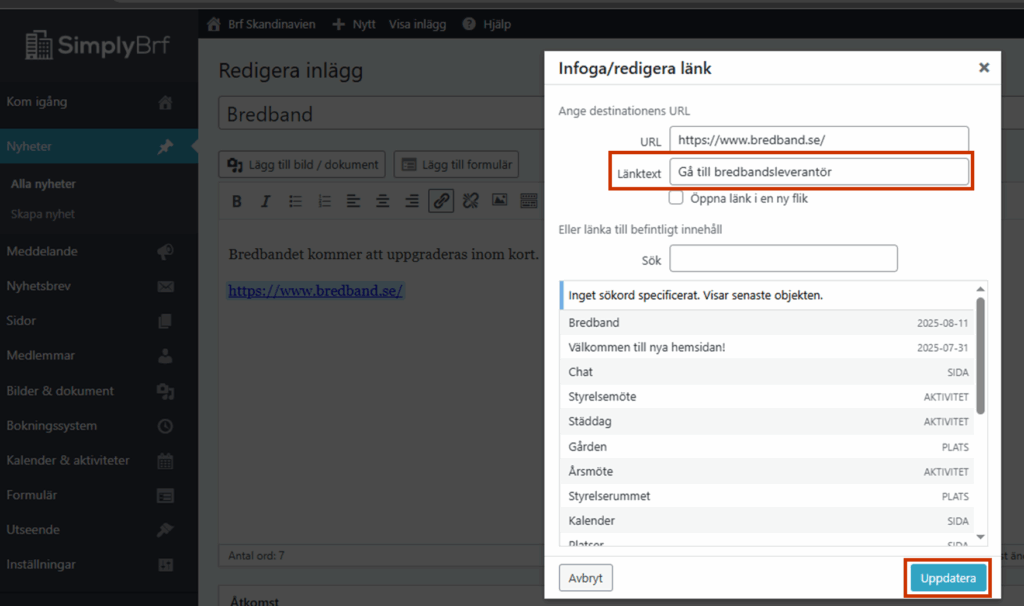Viewport: 1024px width, 606px height.
Task: Click the insert/edit link chain icon
Action: point(441,200)
